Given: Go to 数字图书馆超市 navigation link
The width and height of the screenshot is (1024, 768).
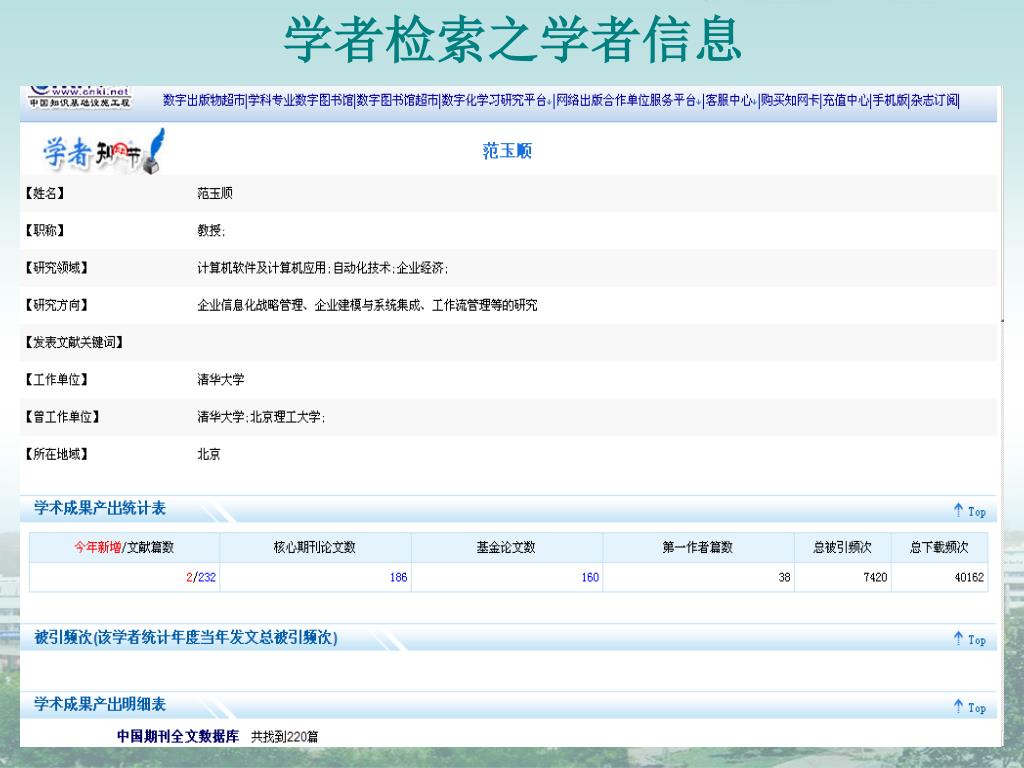Looking at the screenshot, I should tap(397, 100).
